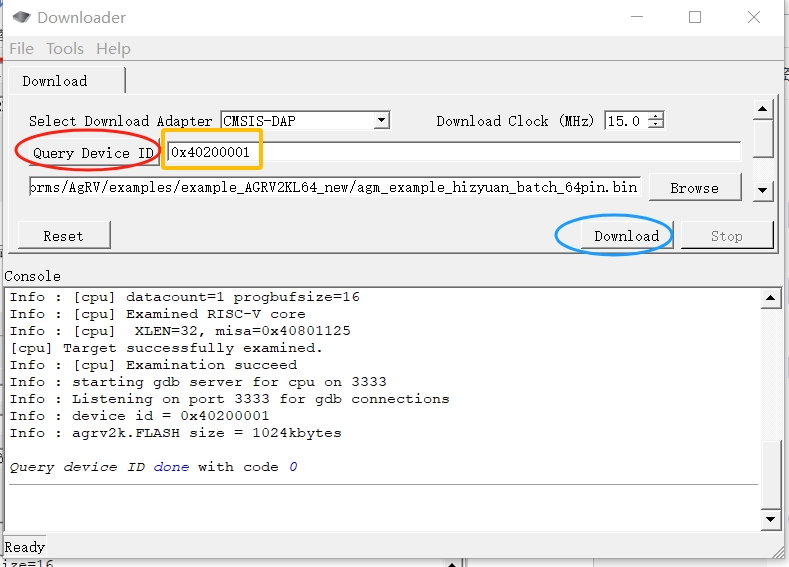The image size is (789, 567).
Task: Open the Tools menu
Action: pos(65,49)
